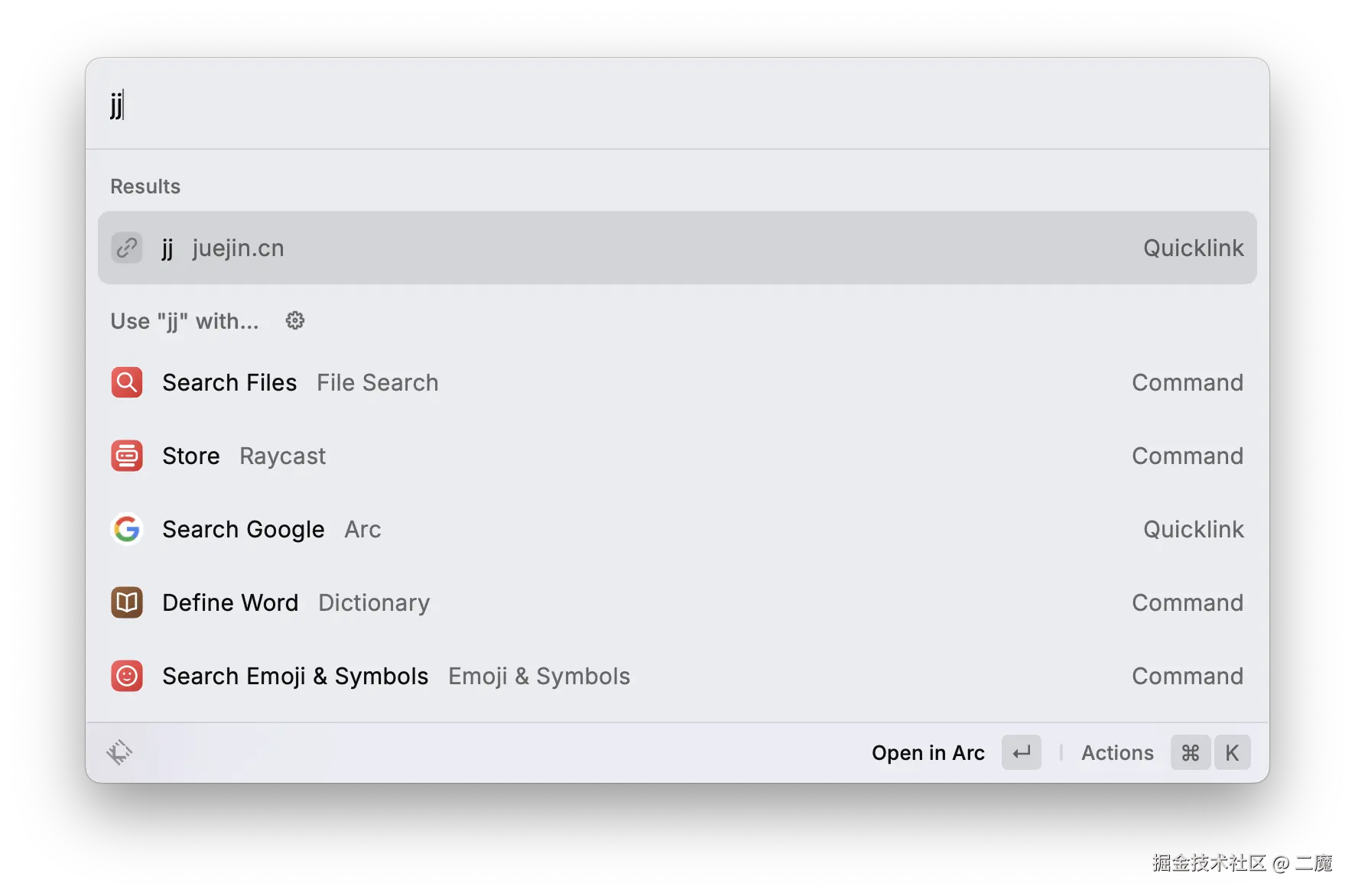Select the jj juejin.cn quicklink result
The height and width of the screenshot is (896, 1355).
(x=677, y=248)
